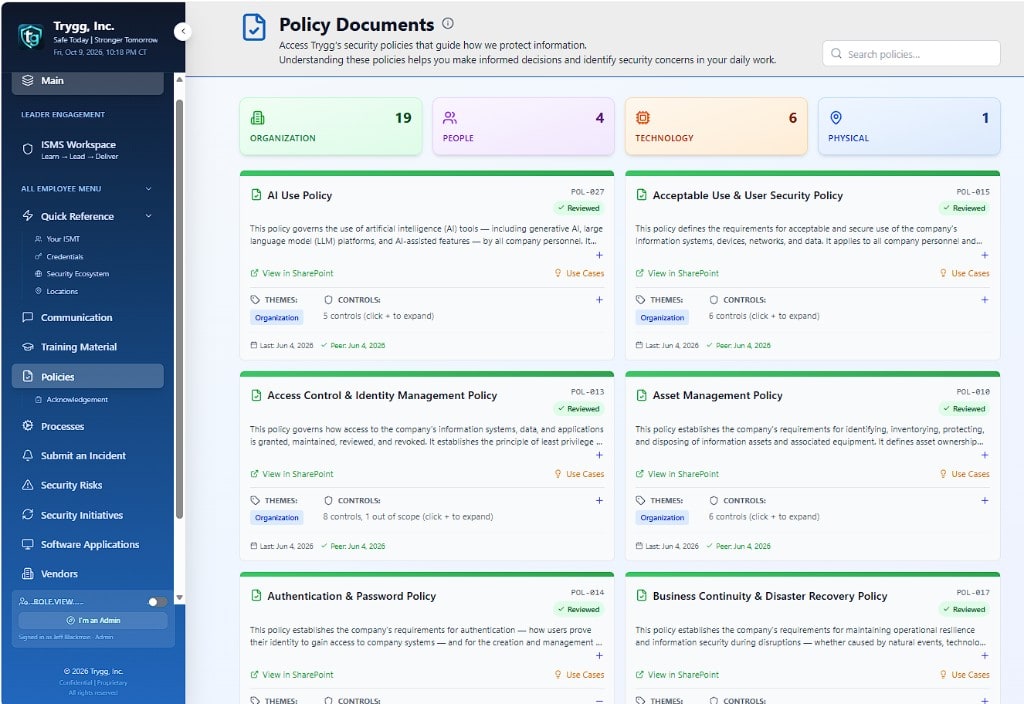Click the AI Use Policy document icon
Screen dimensions: 1024x704
(257, 195)
